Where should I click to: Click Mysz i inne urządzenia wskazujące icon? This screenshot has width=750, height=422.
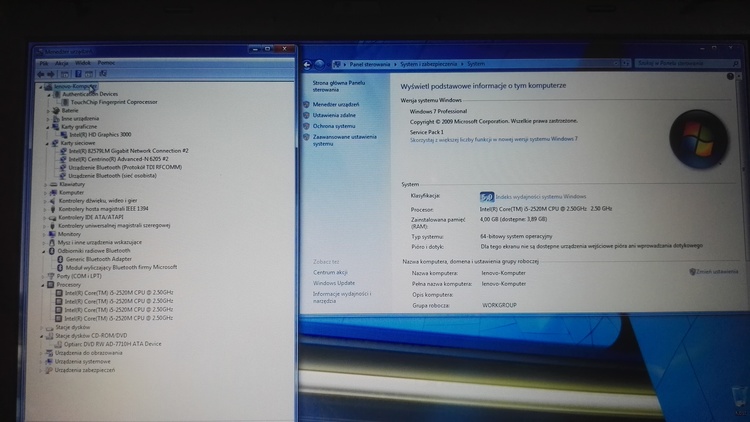point(52,243)
